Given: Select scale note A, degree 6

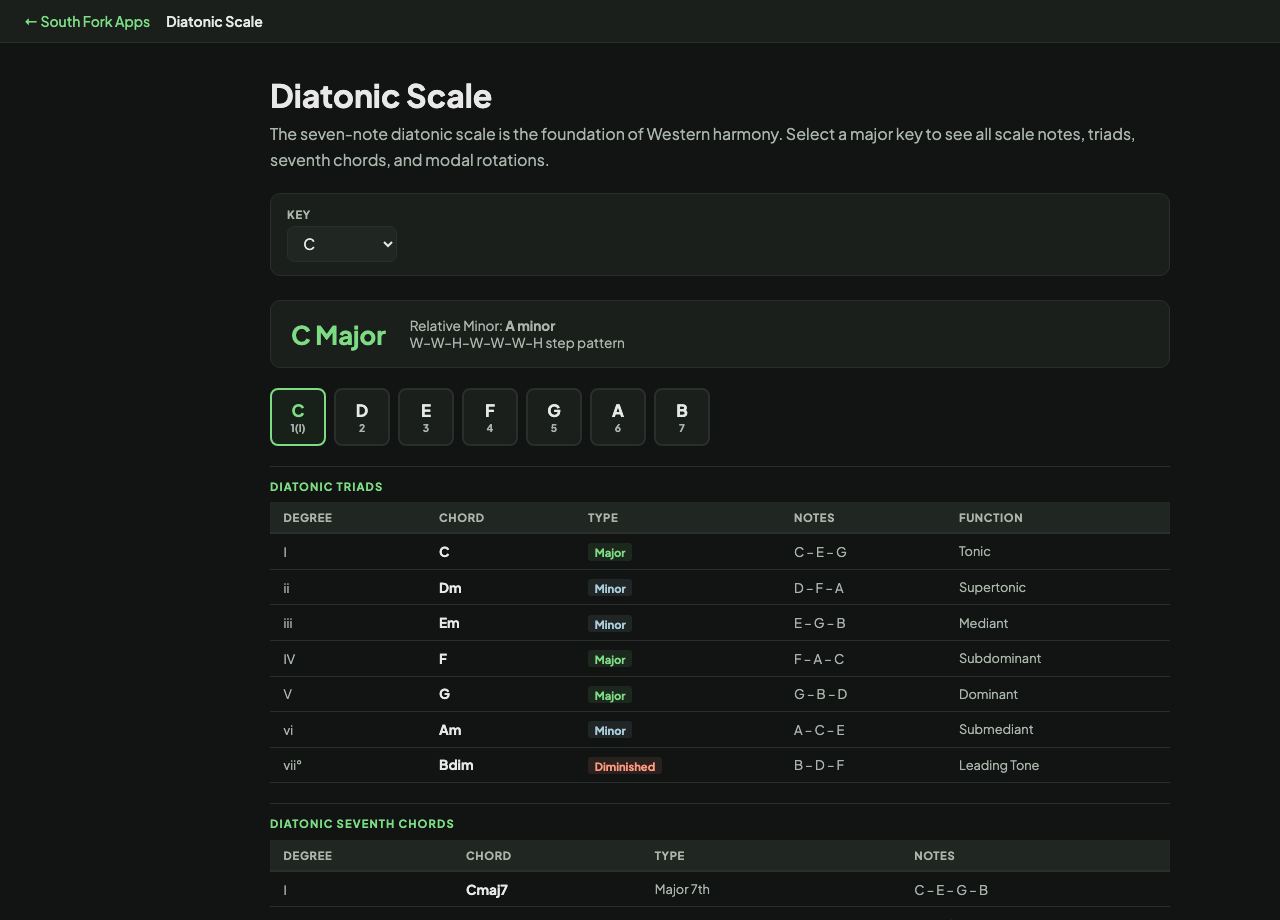Looking at the screenshot, I should 618,417.
